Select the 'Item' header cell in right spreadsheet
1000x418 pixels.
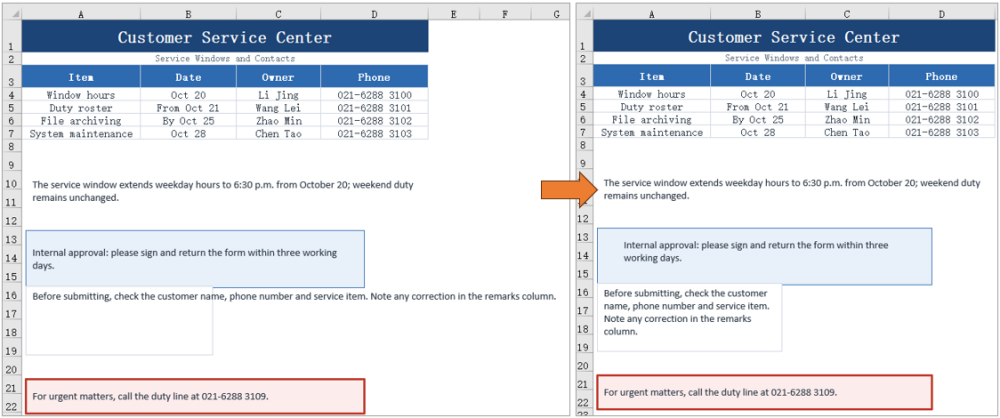[x=651, y=76]
